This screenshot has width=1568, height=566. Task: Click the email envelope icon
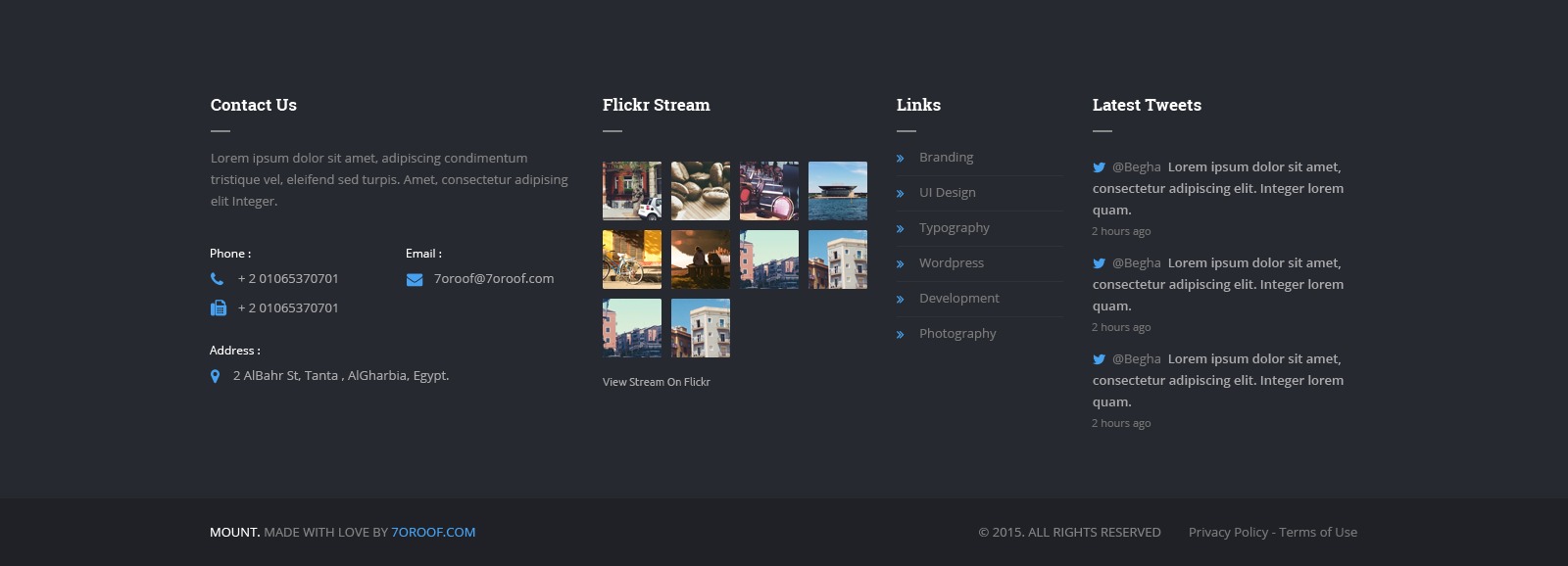[x=415, y=280]
